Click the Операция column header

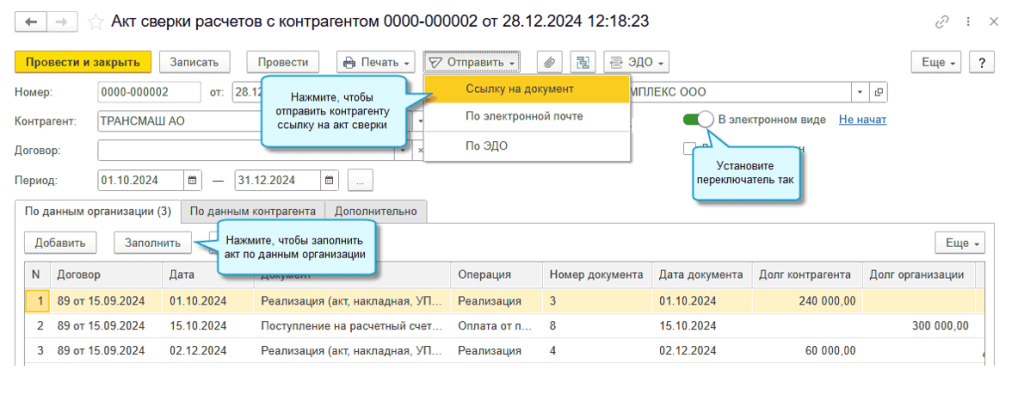[496, 276]
